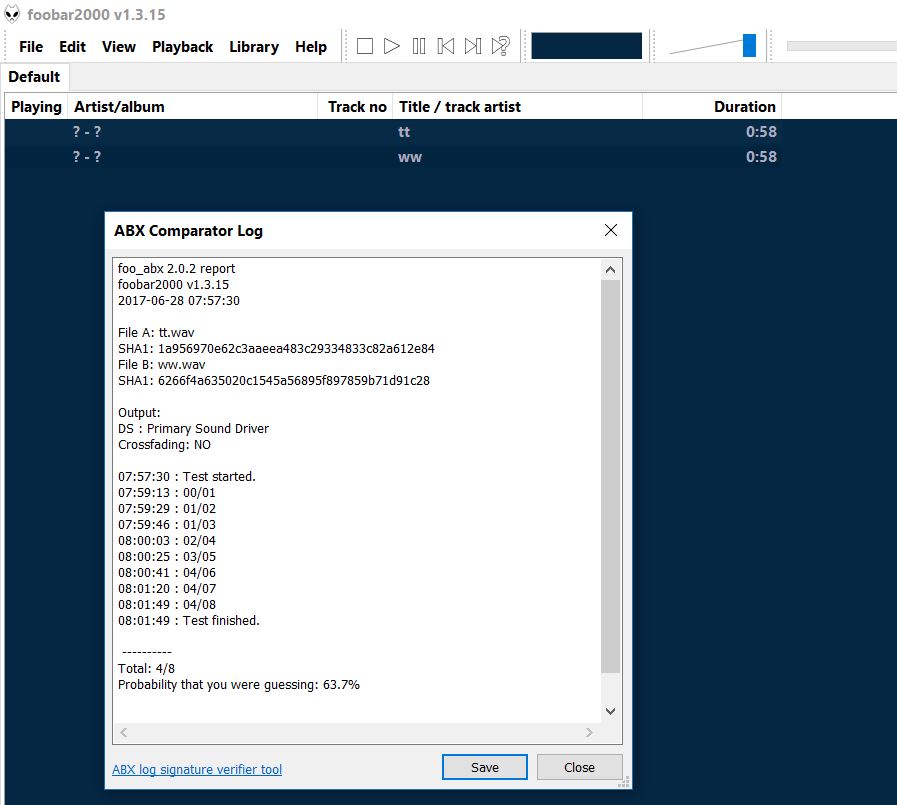Close the ABX Comparator Log dialog
The image size is (897, 805).
click(x=611, y=230)
